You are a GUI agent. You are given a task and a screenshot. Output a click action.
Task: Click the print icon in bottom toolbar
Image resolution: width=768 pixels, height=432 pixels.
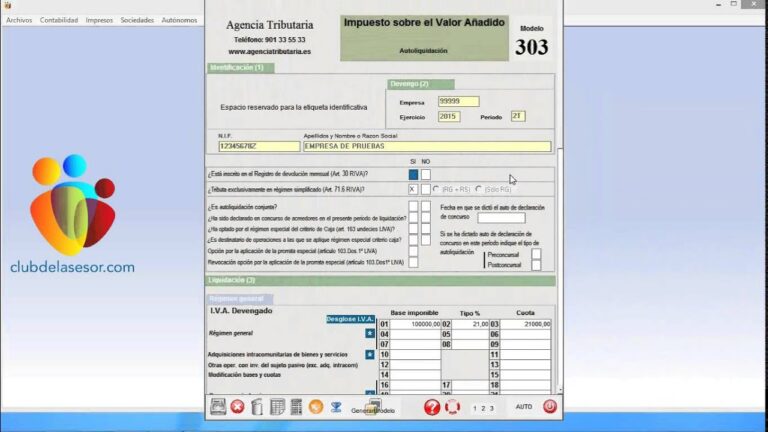218,407
